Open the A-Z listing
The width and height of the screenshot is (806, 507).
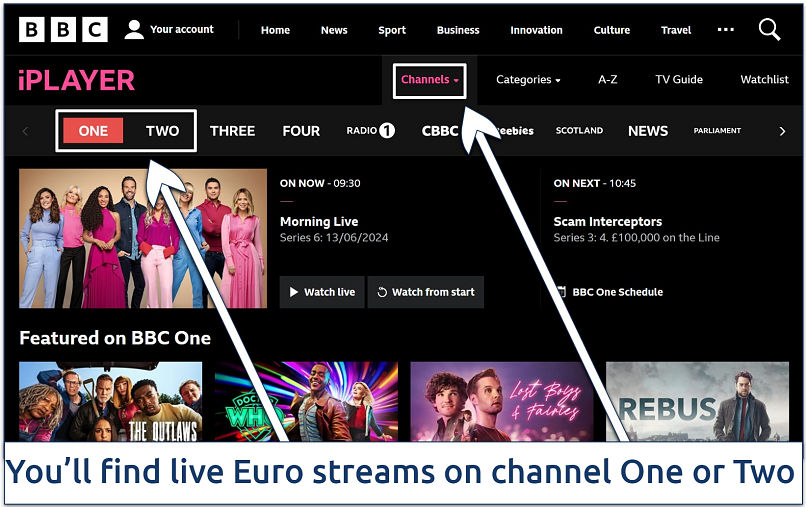point(608,80)
